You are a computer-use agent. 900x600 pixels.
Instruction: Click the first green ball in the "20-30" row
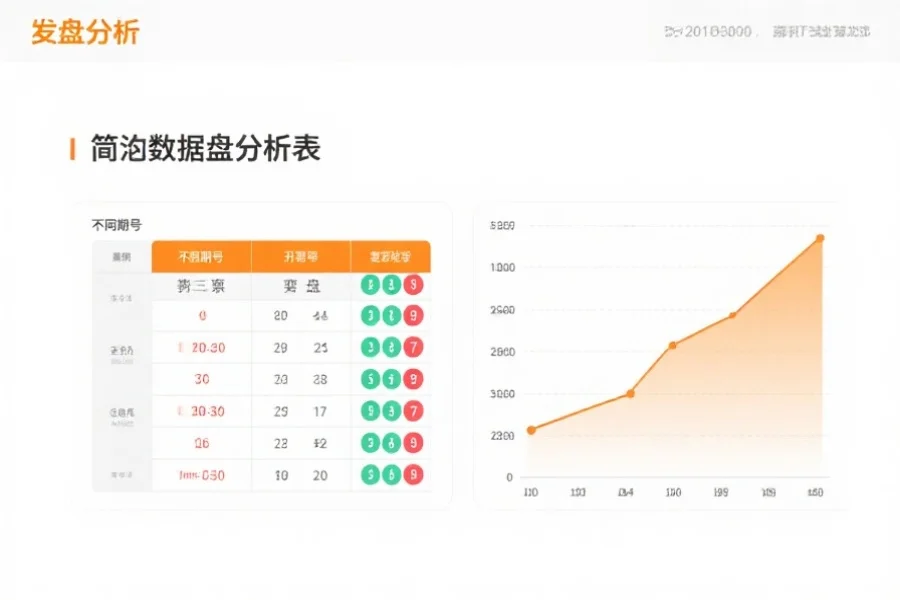coord(371,348)
